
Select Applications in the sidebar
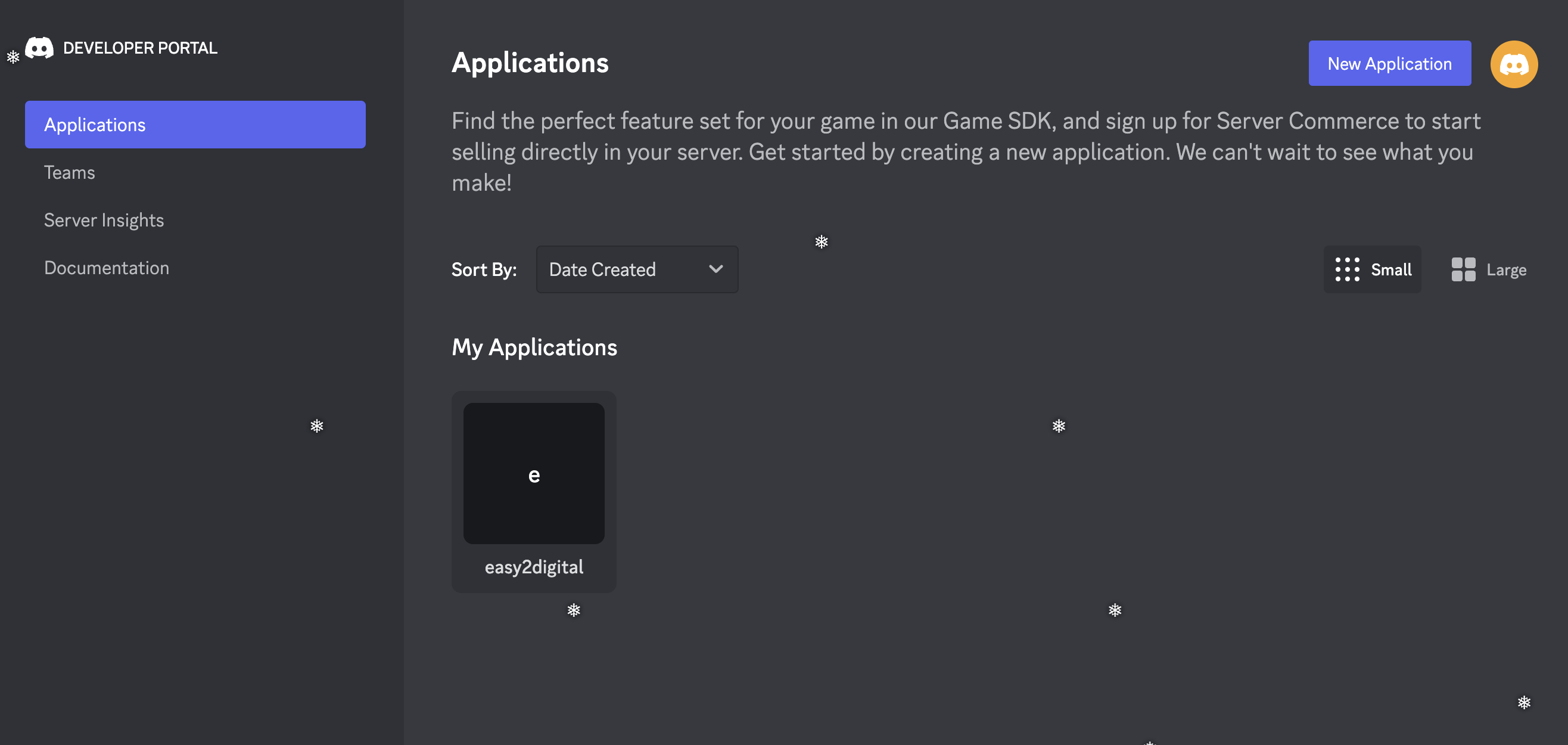[x=195, y=125]
